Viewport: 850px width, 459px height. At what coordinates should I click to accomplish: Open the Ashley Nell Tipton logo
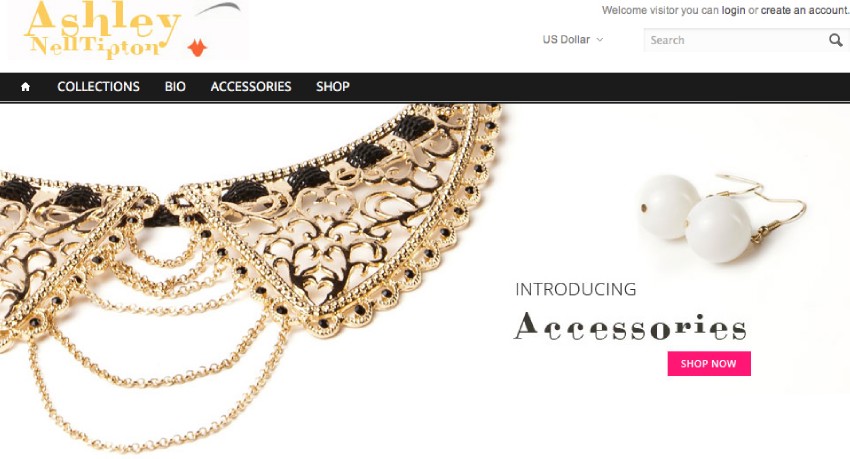pyautogui.click(x=128, y=30)
